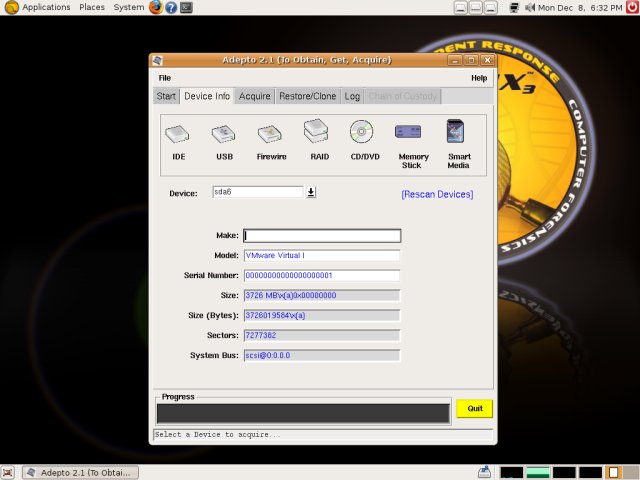Choose the Memory Stick icon
The image size is (640, 480).
point(408,133)
